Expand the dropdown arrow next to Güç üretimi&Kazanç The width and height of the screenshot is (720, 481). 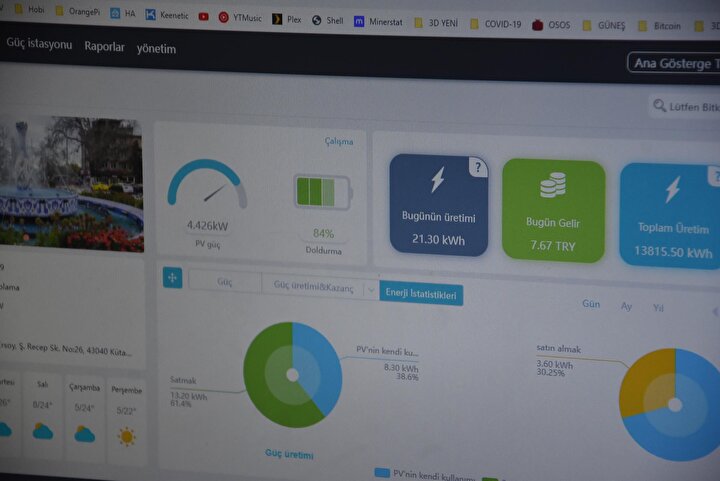(371, 290)
